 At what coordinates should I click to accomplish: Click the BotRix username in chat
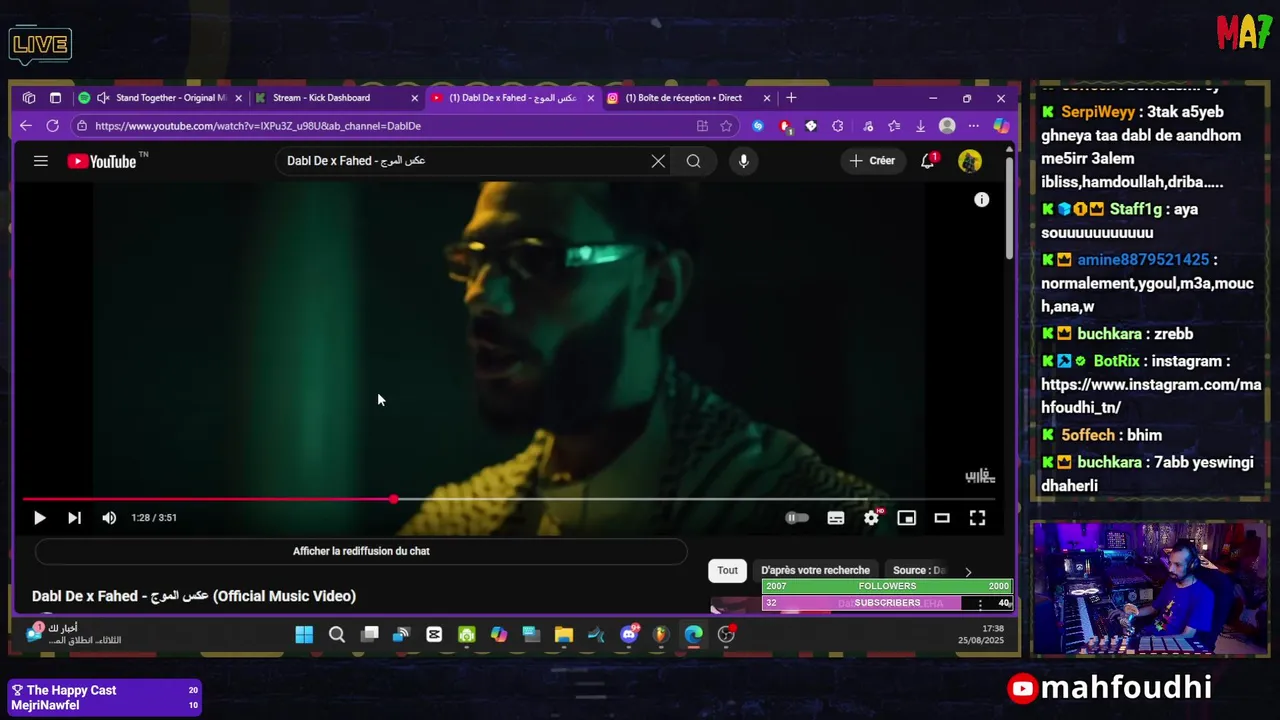click(1116, 361)
